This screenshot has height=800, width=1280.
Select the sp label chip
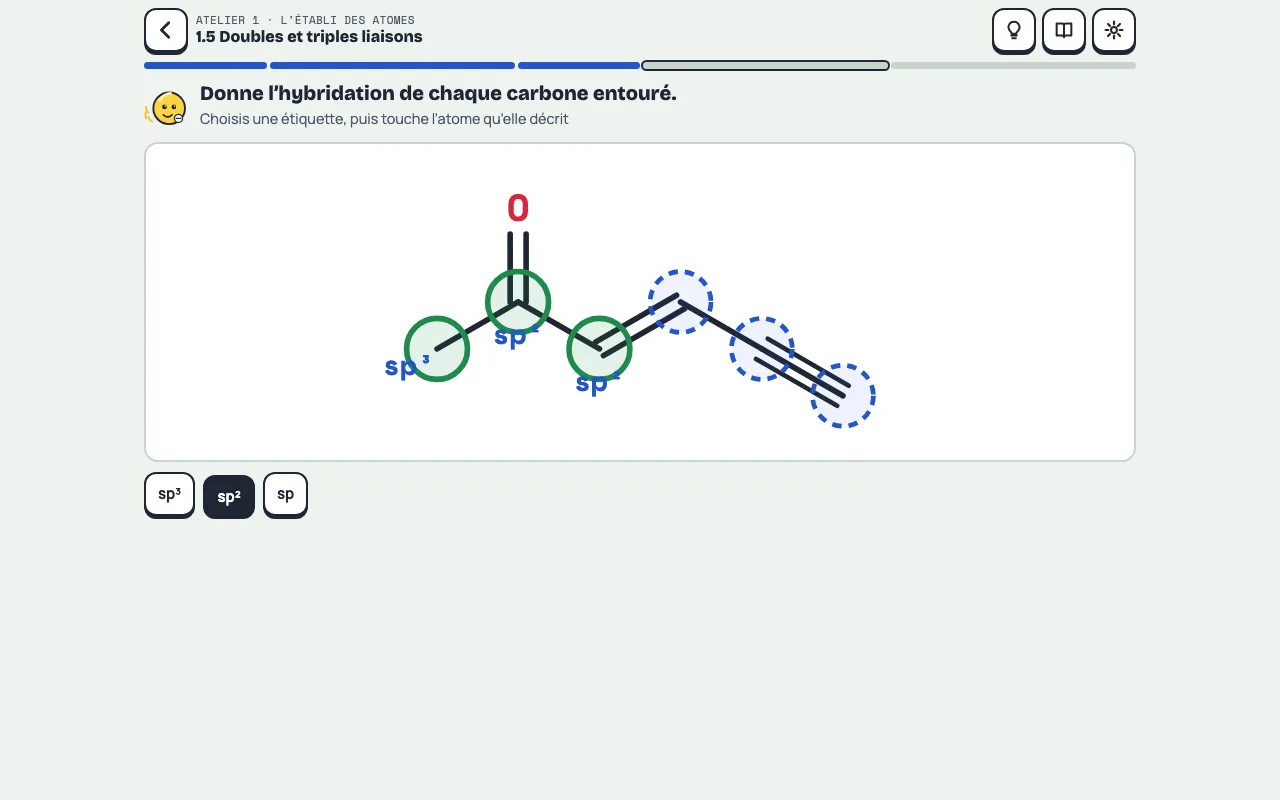pos(286,494)
